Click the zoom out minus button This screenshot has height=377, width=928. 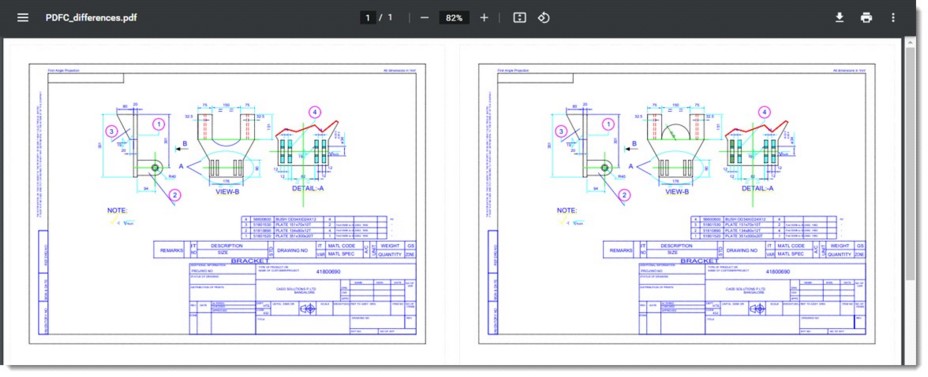click(x=424, y=18)
